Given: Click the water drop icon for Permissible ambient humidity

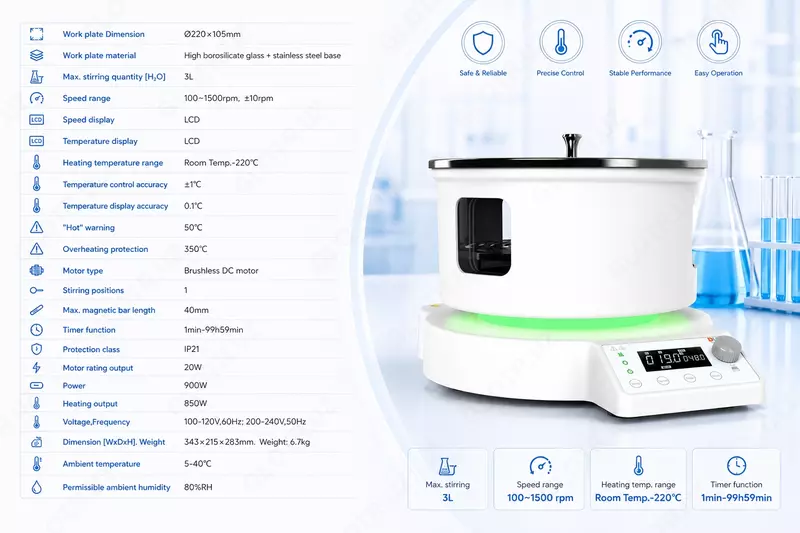Looking at the screenshot, I should point(36,487).
